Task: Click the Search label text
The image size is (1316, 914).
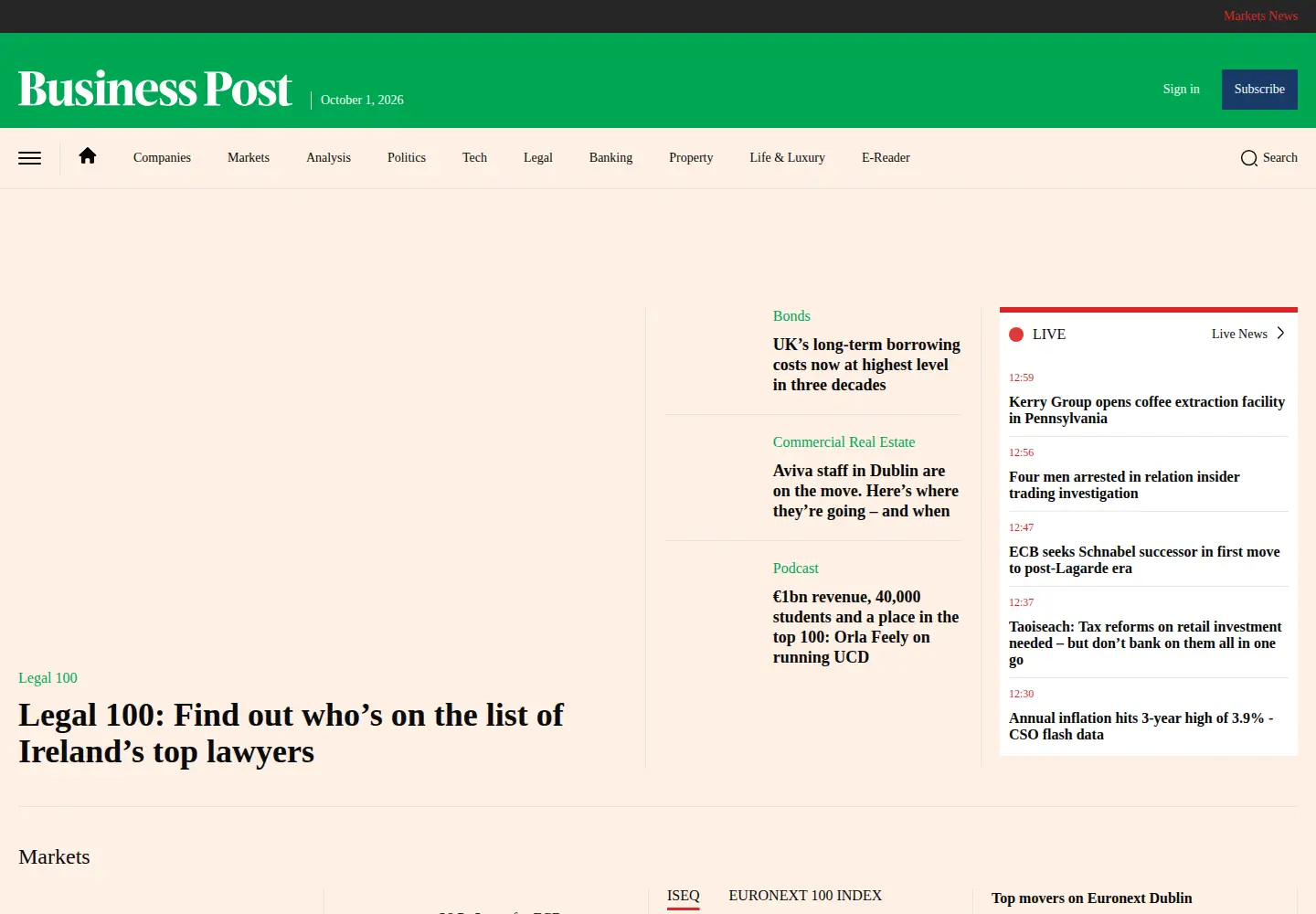Action: point(1279,158)
